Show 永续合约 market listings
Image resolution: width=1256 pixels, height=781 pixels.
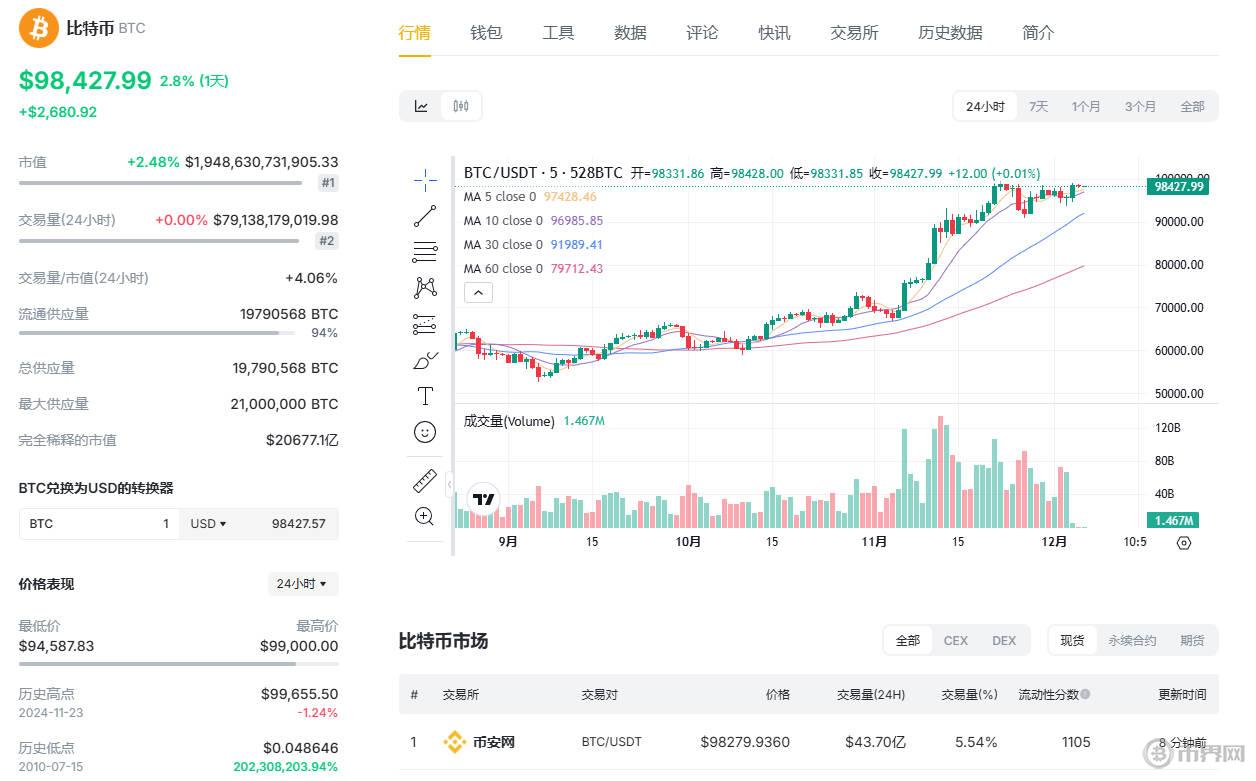1132,640
